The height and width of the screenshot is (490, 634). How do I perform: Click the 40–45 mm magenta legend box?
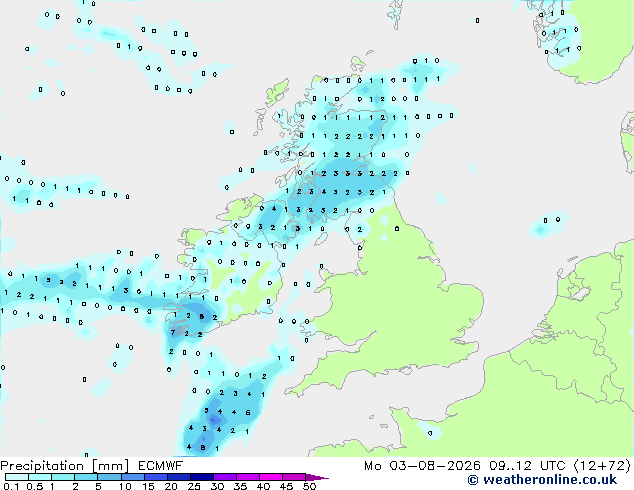pos(271,477)
